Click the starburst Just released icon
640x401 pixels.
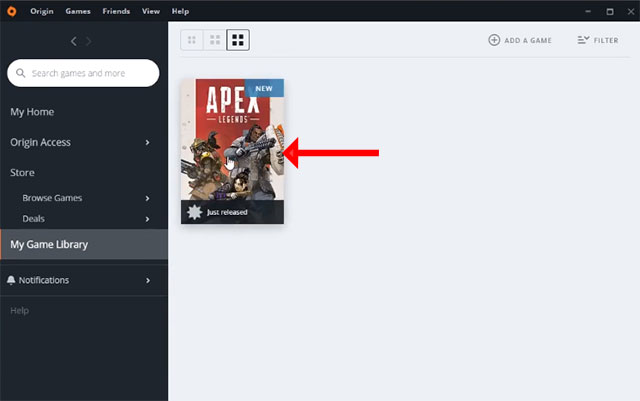194,212
